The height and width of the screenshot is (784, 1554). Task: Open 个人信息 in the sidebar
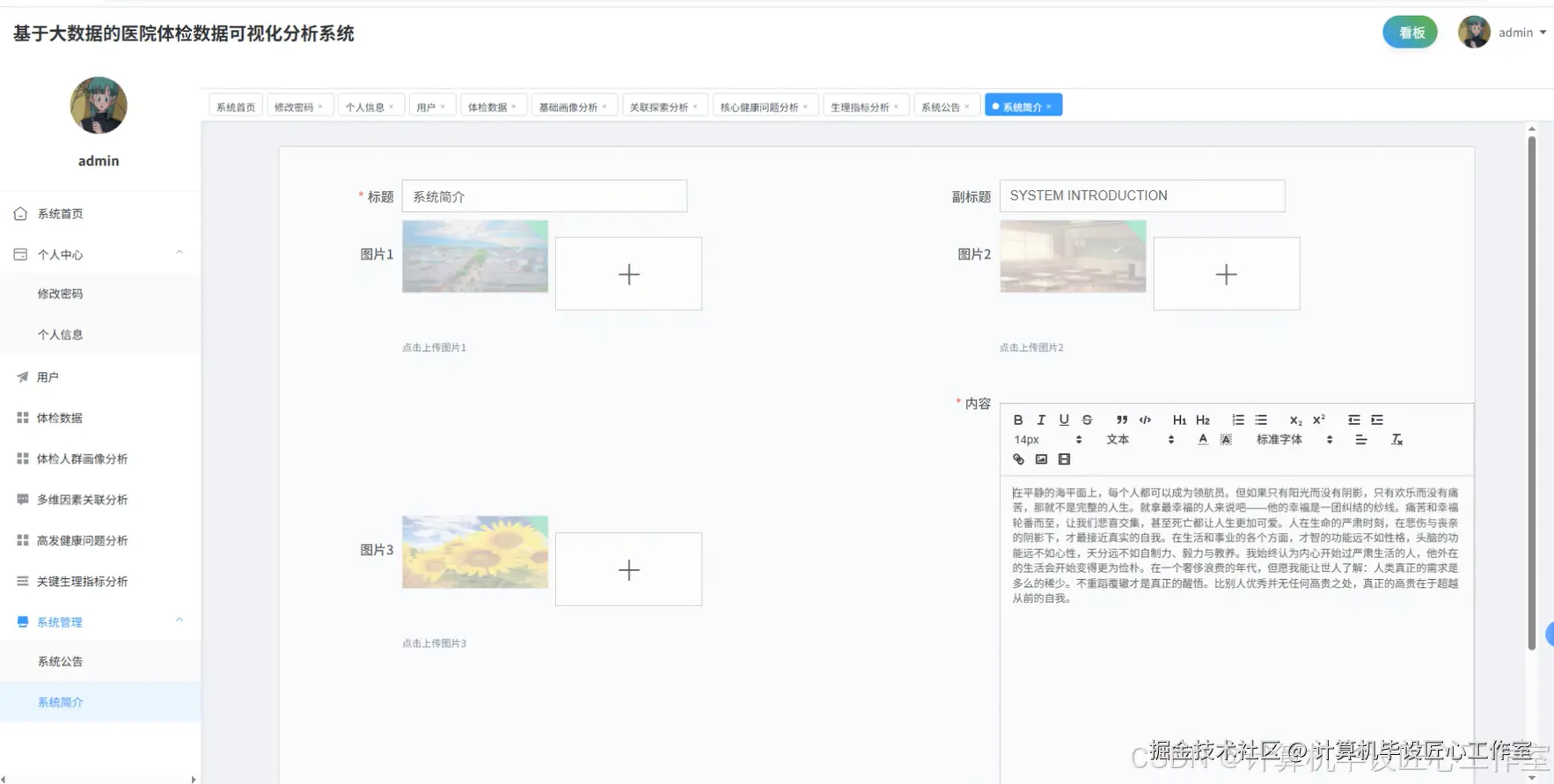[x=100, y=334]
